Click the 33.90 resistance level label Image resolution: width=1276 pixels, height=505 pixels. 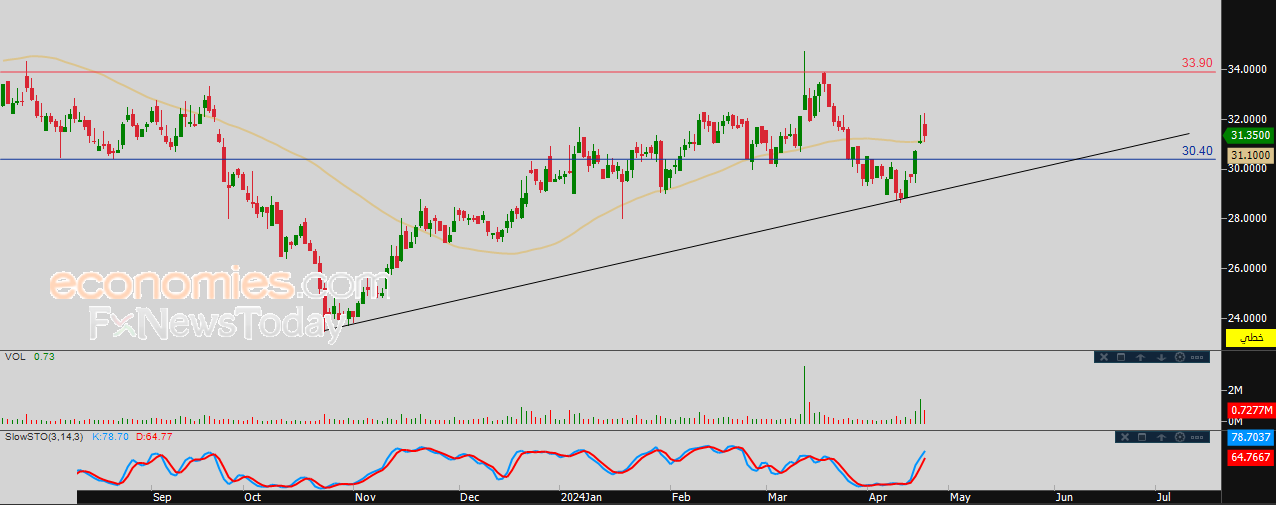pyautogui.click(x=1197, y=63)
